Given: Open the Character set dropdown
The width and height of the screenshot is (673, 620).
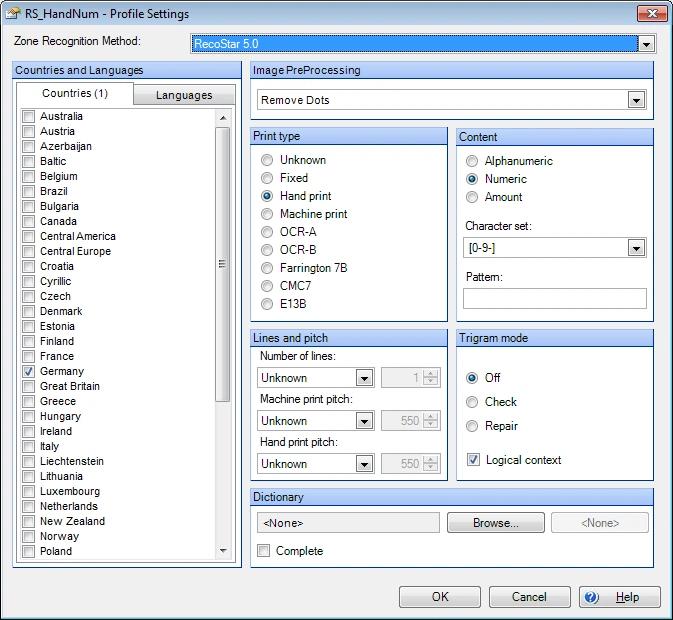Looking at the screenshot, I should pos(636,248).
